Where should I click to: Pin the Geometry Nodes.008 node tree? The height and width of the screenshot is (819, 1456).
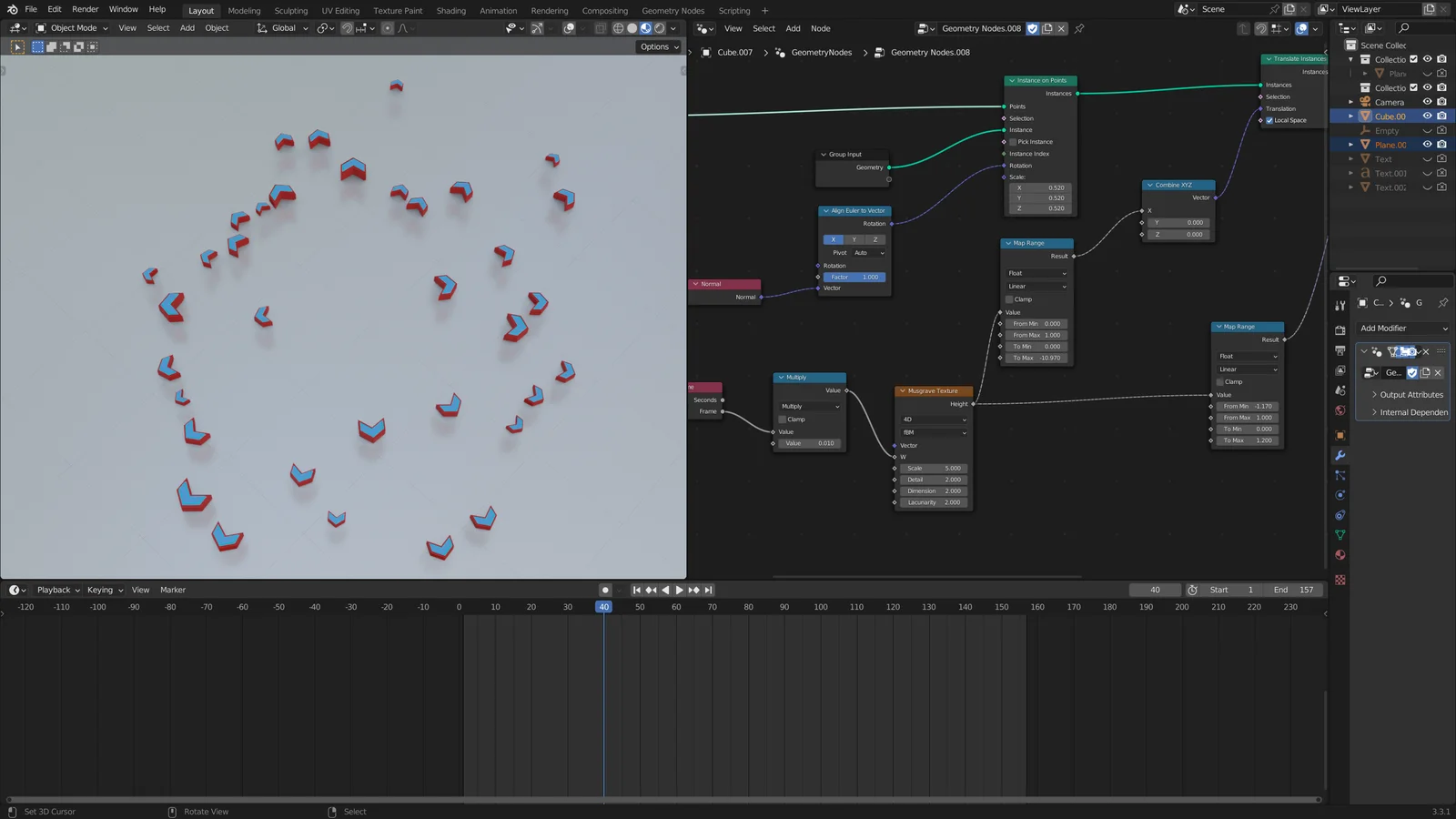1079,28
